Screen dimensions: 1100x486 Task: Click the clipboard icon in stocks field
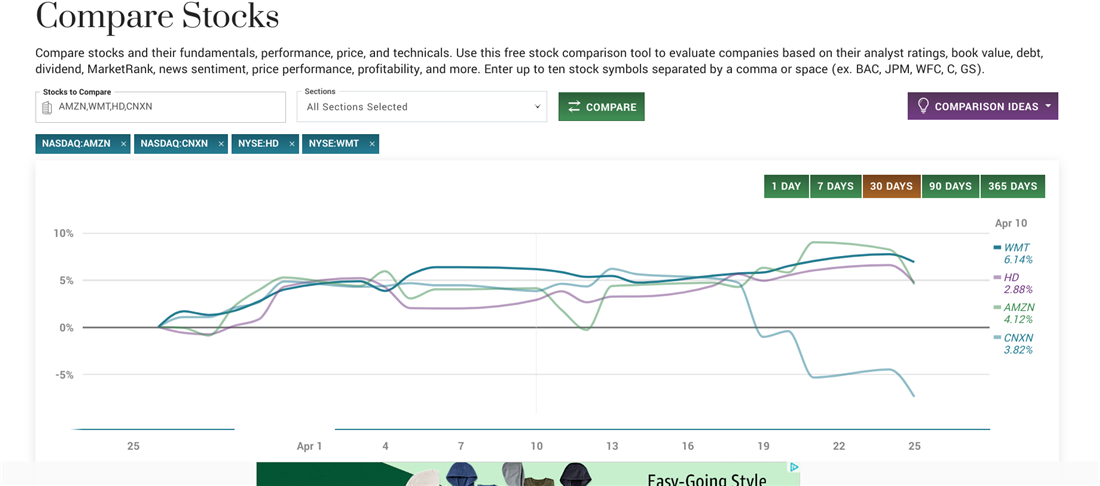coord(47,107)
